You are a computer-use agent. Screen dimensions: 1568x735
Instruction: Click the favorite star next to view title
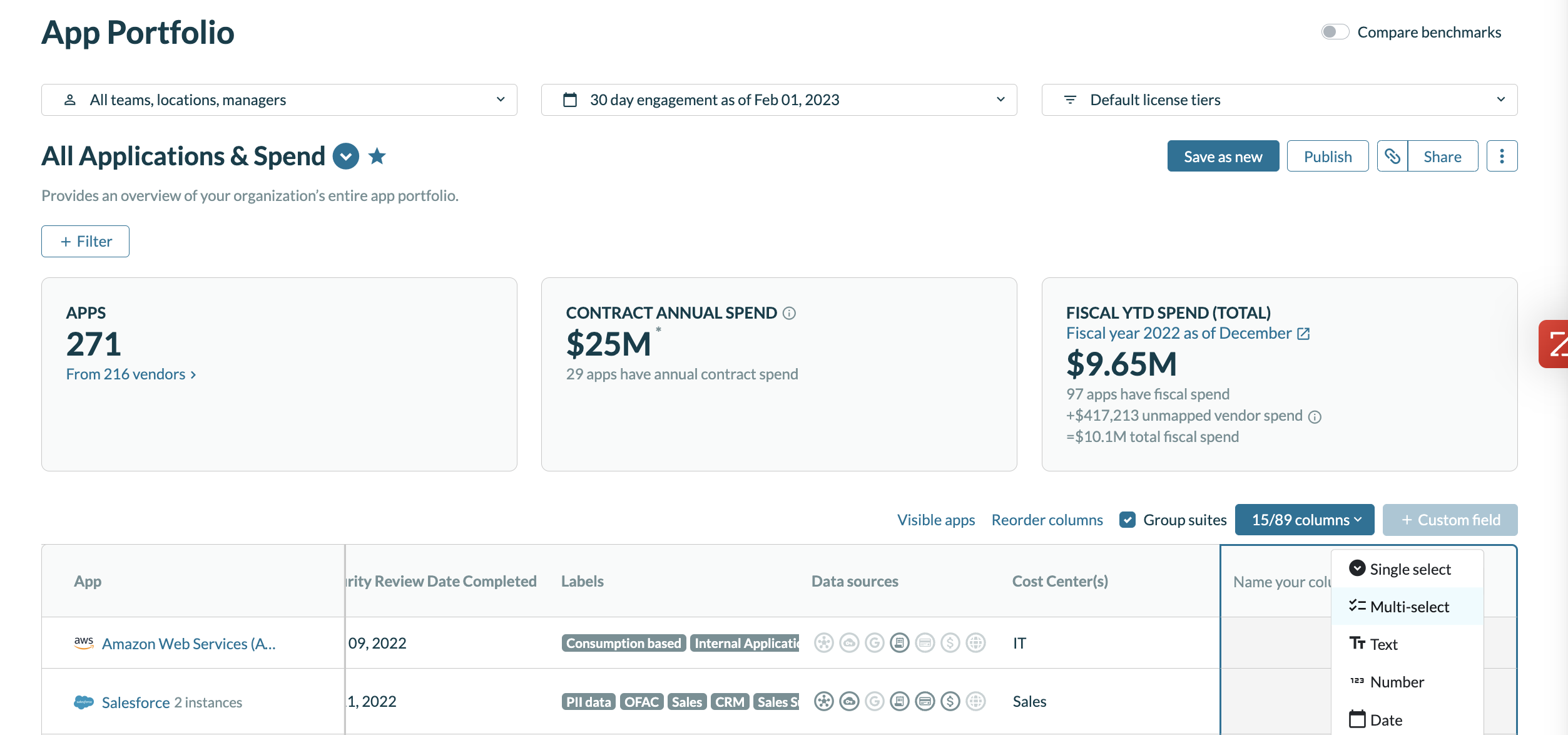point(377,156)
